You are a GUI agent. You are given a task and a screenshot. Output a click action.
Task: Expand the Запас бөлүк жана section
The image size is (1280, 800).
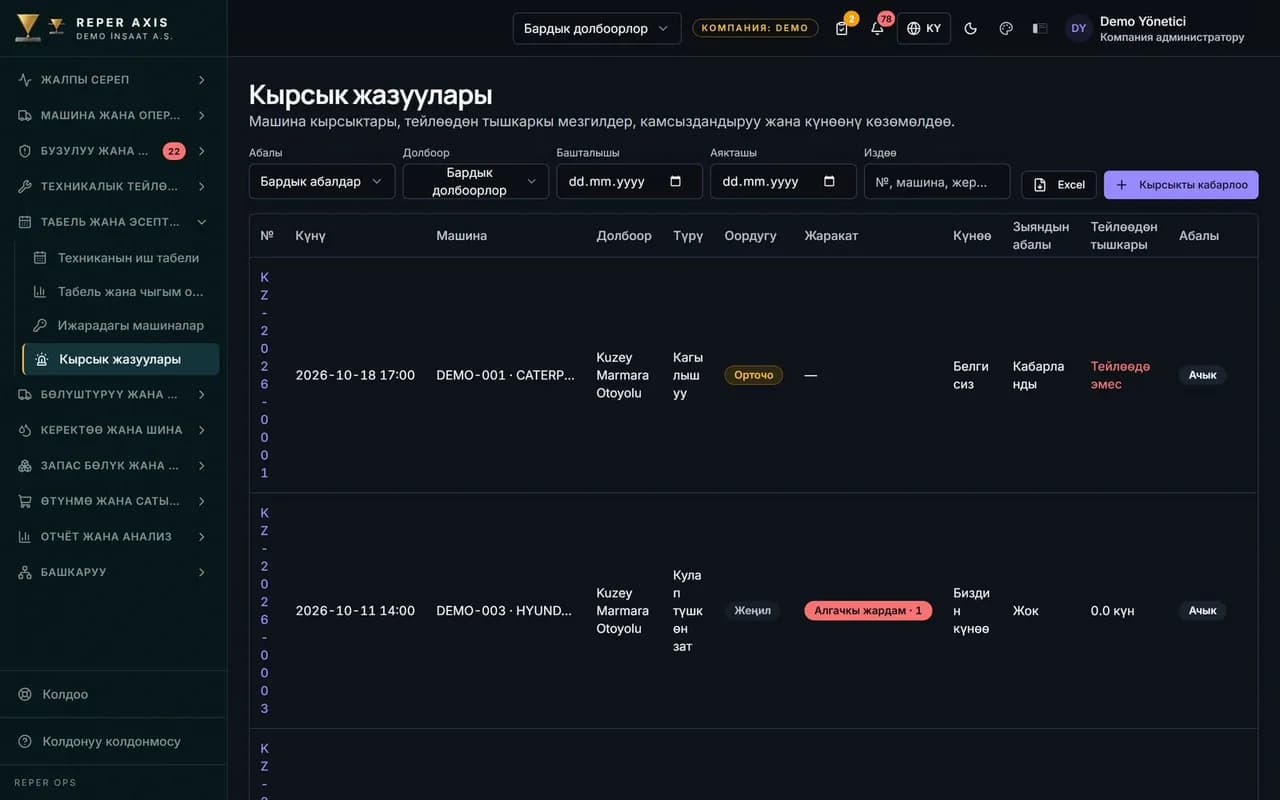(x=113, y=466)
